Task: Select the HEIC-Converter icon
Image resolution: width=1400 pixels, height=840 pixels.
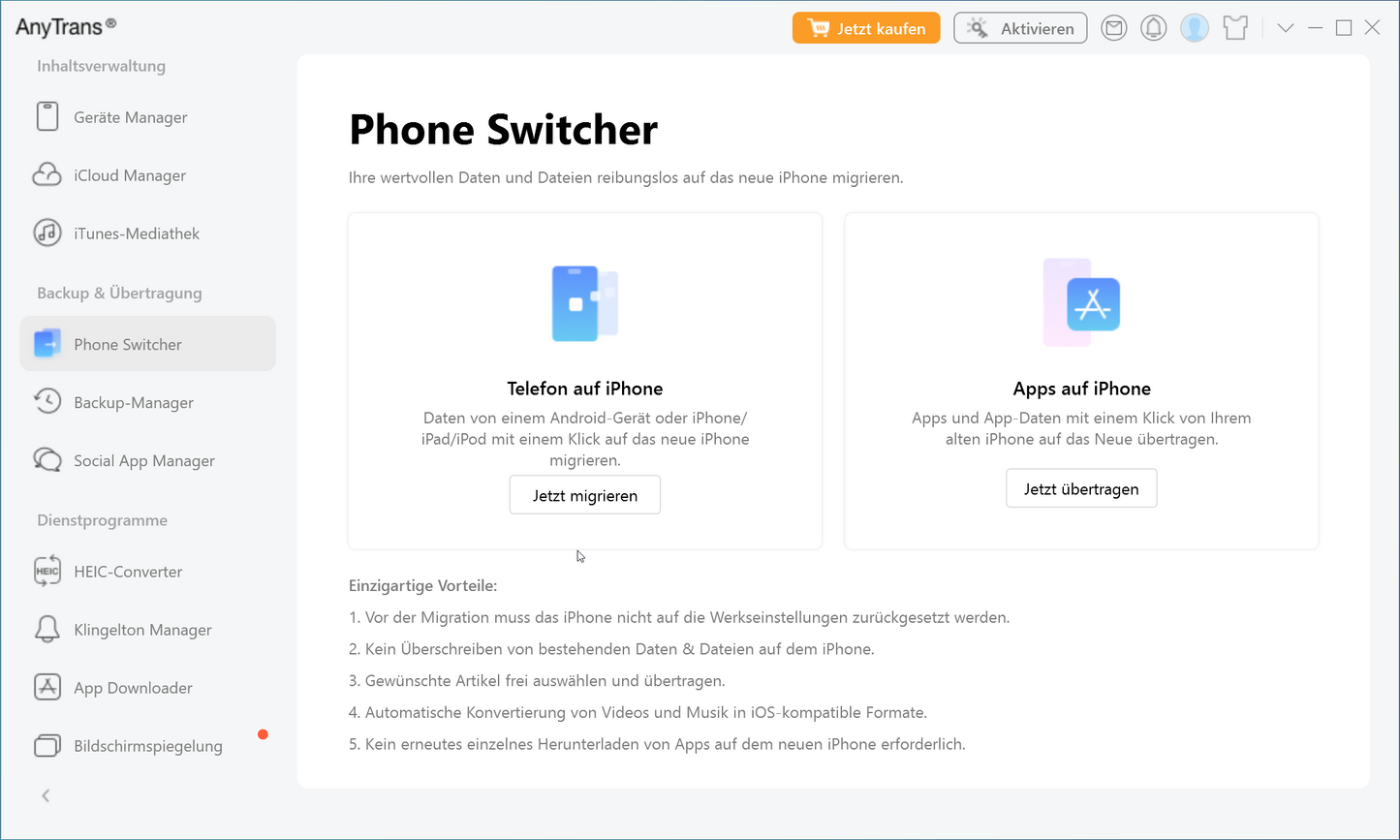Action: coord(47,572)
